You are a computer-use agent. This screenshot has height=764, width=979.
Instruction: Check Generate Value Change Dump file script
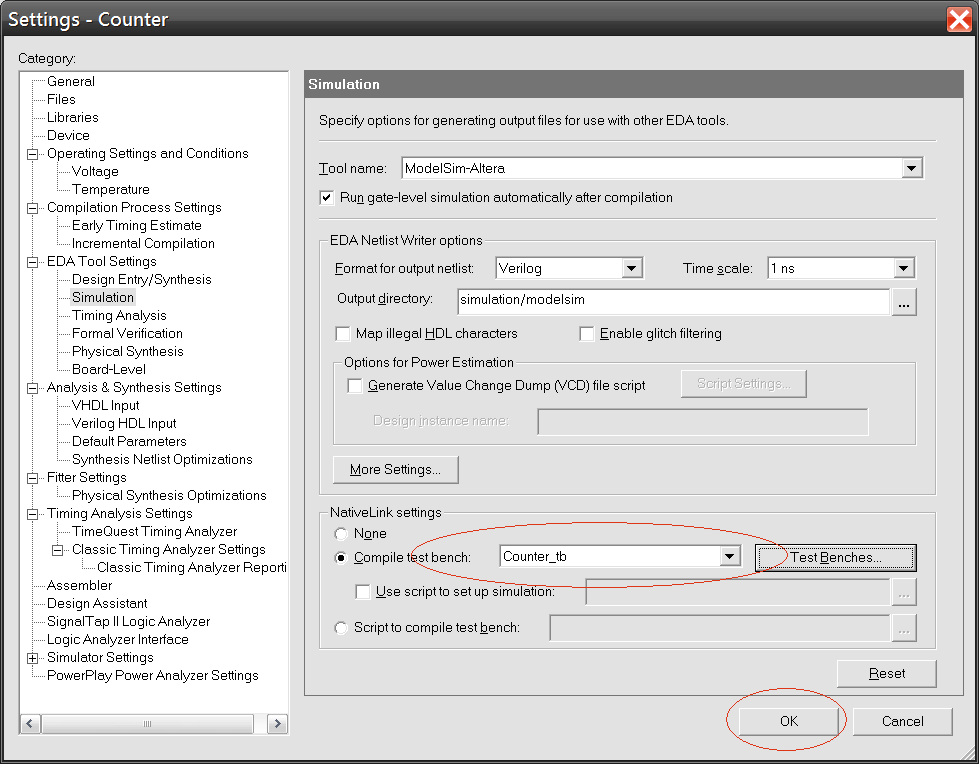[355, 386]
